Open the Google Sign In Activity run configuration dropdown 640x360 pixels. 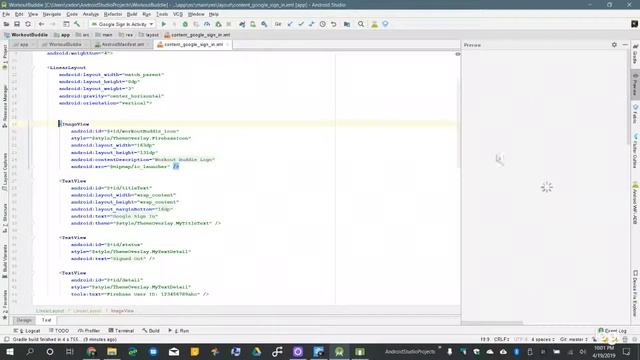tap(122, 24)
